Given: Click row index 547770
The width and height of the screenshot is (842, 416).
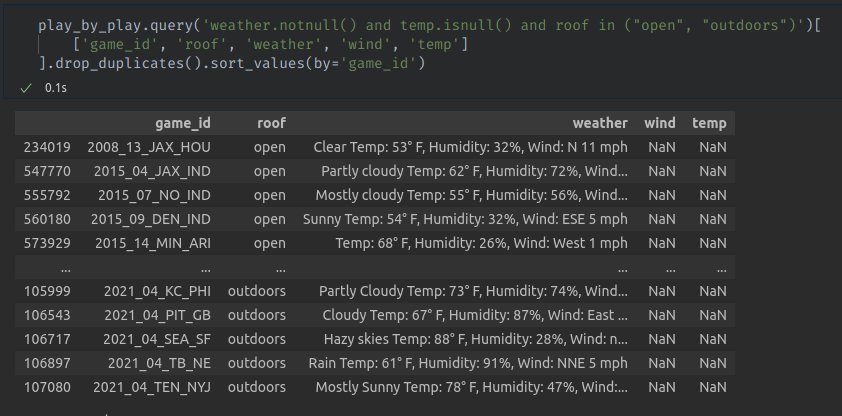Looking at the screenshot, I should (47, 171).
